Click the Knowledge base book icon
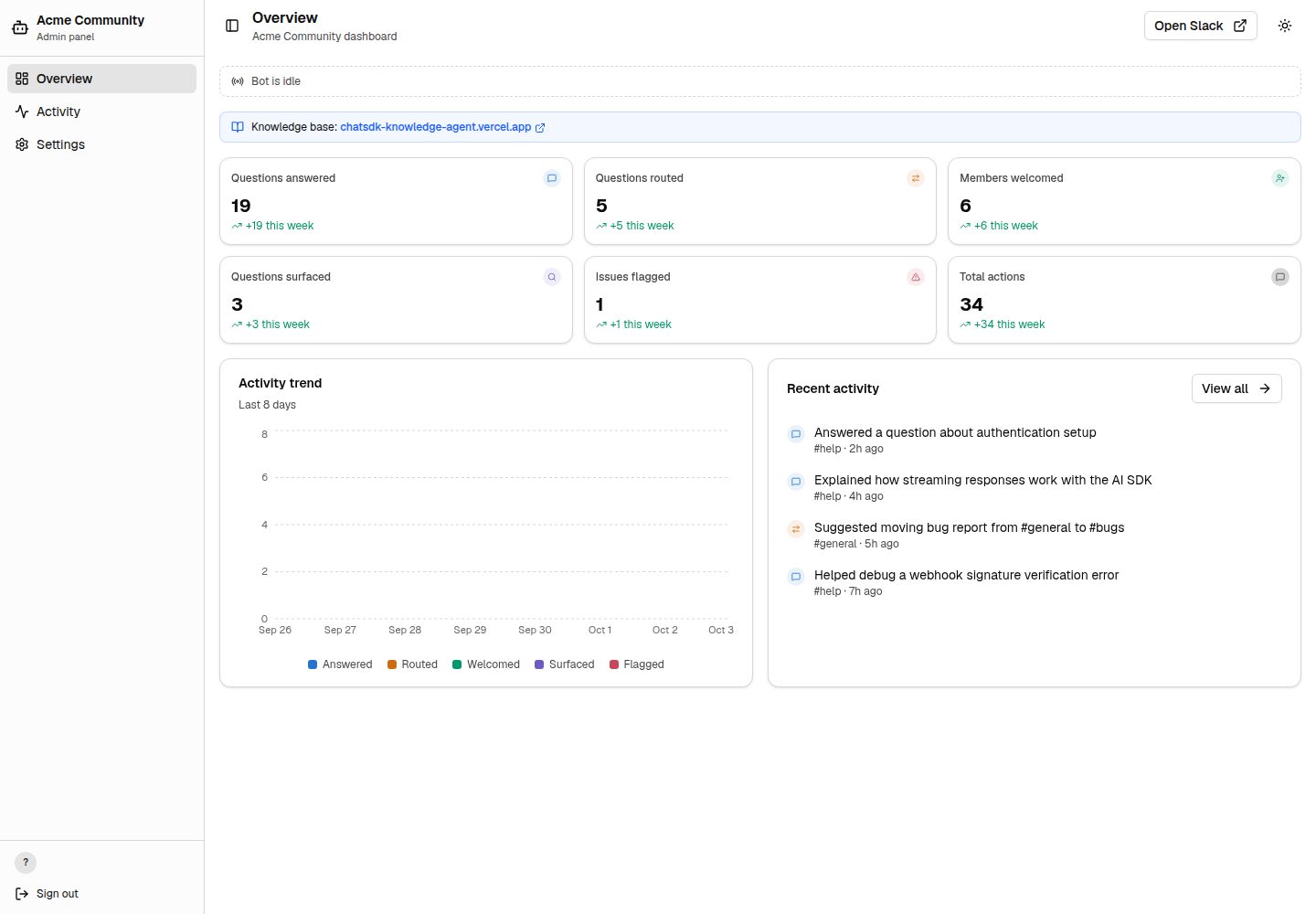 tap(238, 127)
